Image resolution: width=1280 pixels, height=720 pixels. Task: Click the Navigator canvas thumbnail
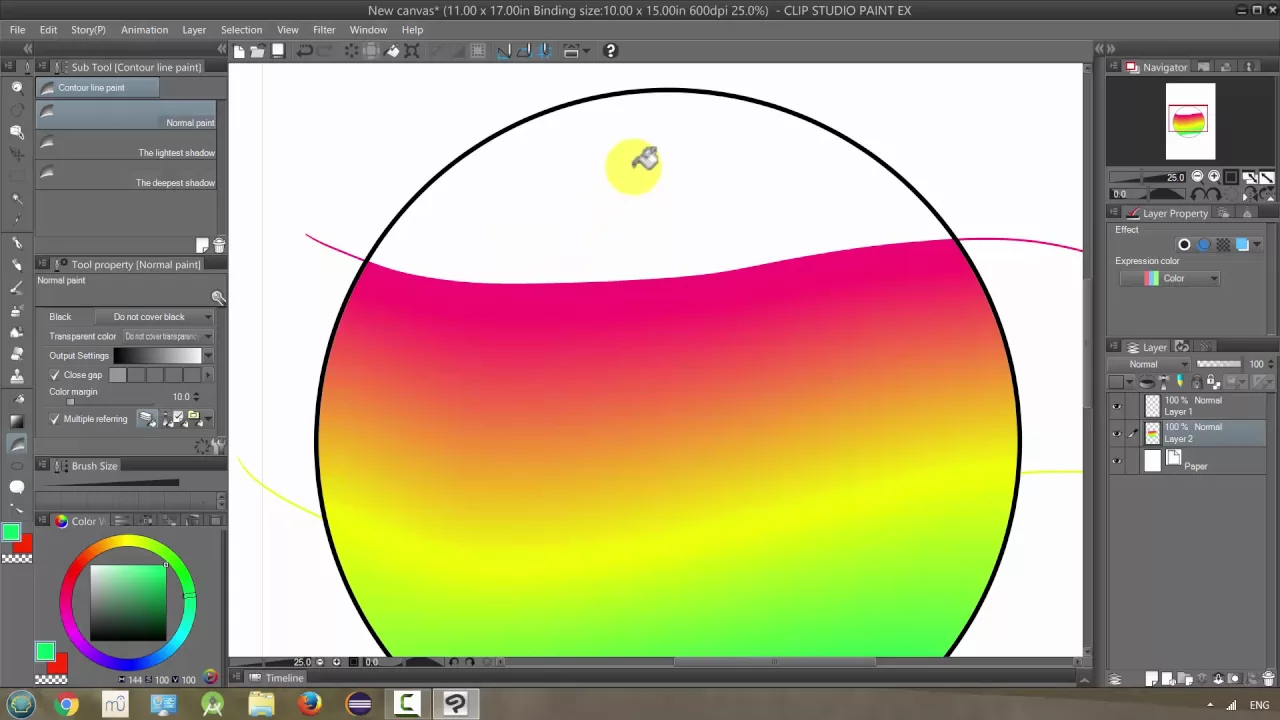click(x=1190, y=121)
